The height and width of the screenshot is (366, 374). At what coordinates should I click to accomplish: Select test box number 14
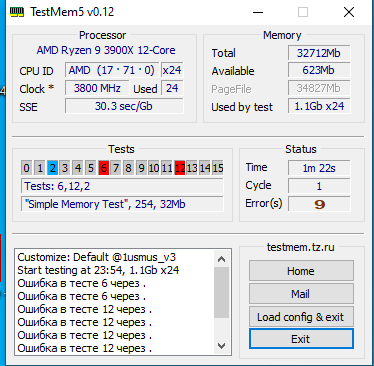205,168
